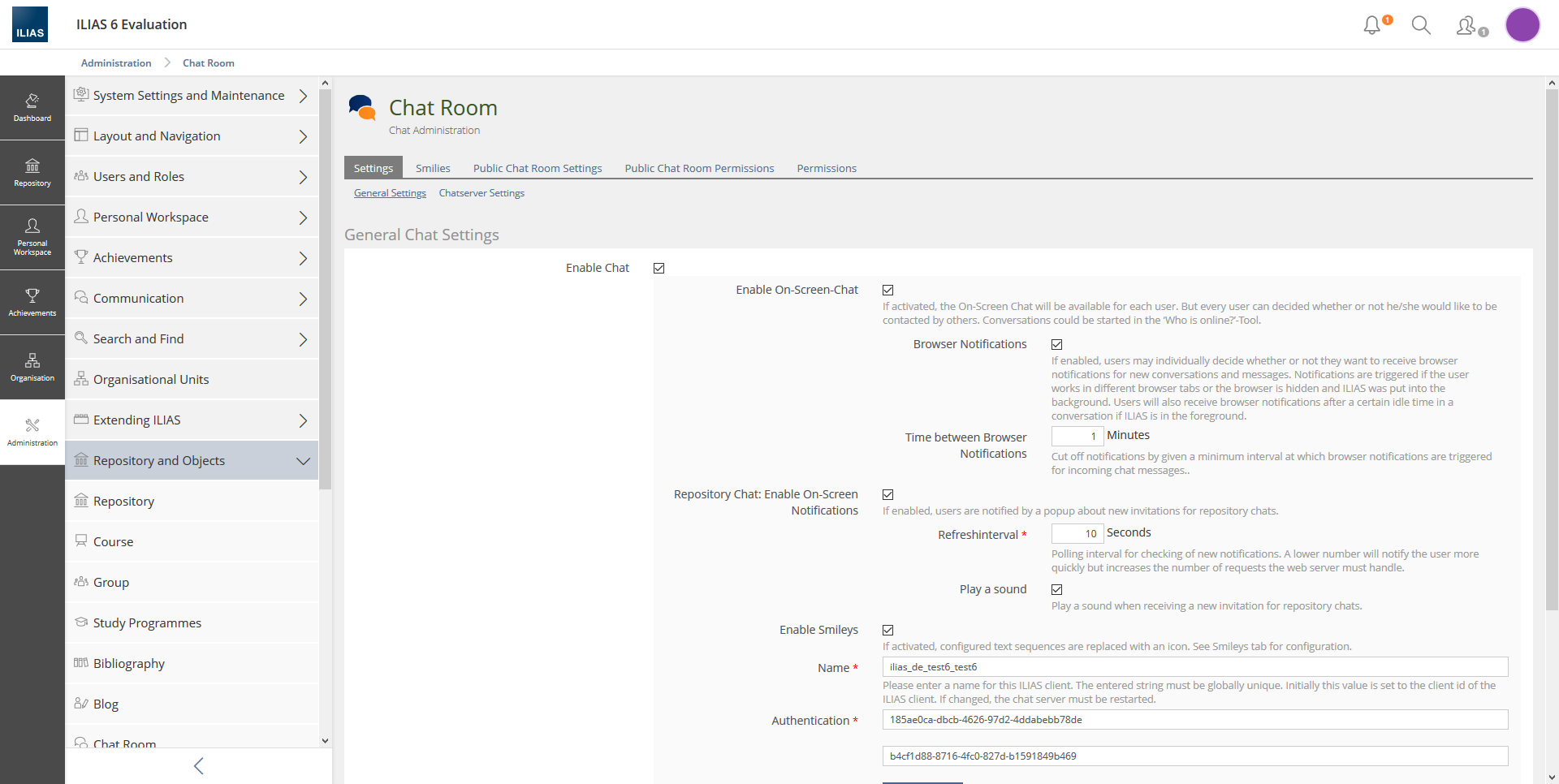Click the search magnifier icon
Image resolution: width=1559 pixels, height=784 pixels.
click(x=1421, y=25)
